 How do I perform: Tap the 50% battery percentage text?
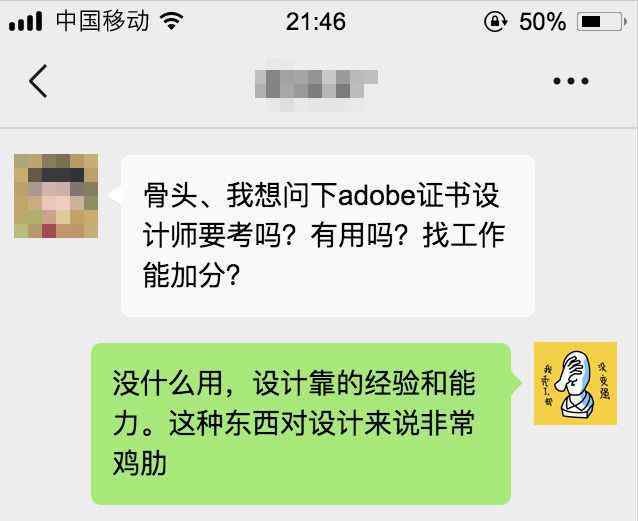tap(542, 21)
